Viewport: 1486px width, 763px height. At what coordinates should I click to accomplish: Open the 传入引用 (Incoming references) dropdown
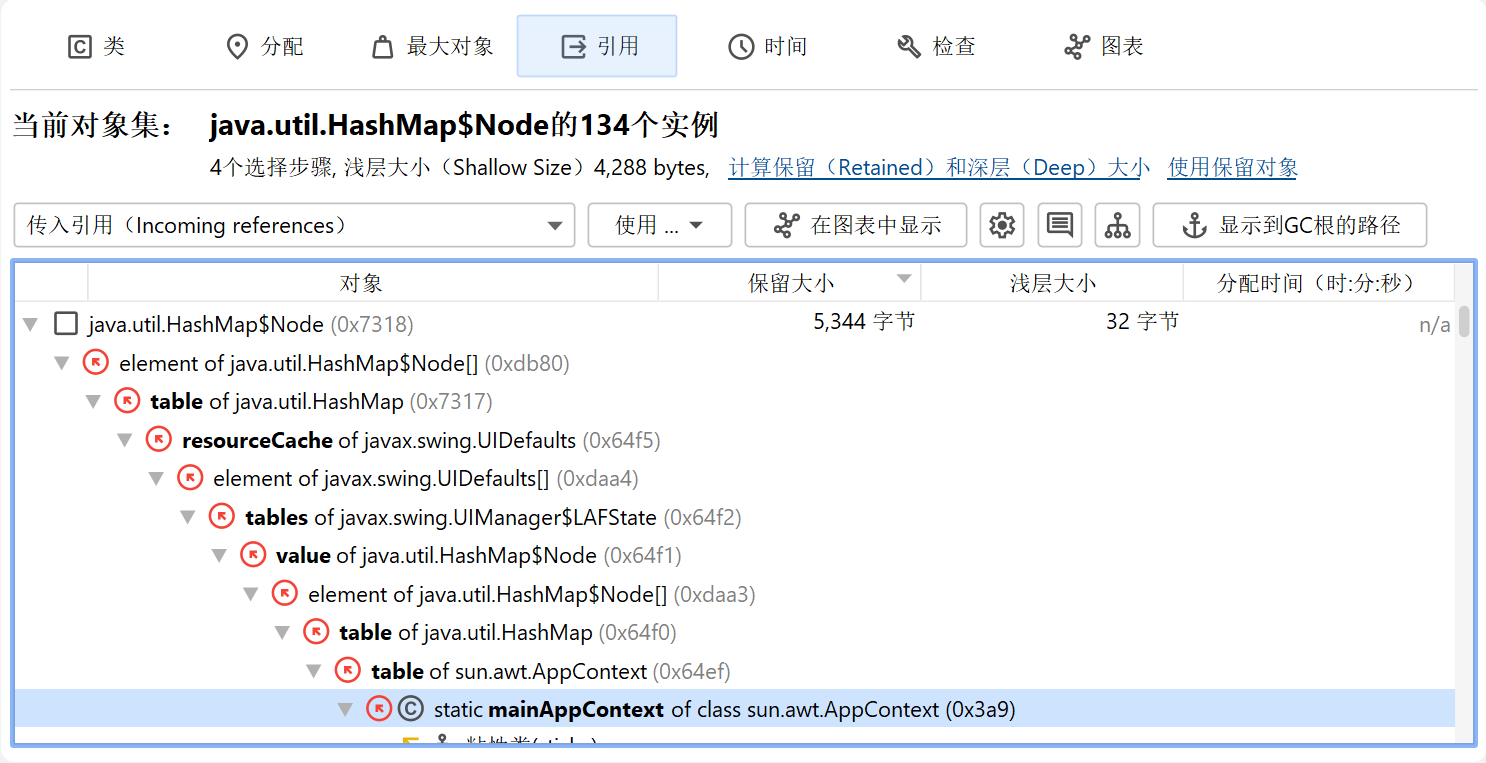294,225
